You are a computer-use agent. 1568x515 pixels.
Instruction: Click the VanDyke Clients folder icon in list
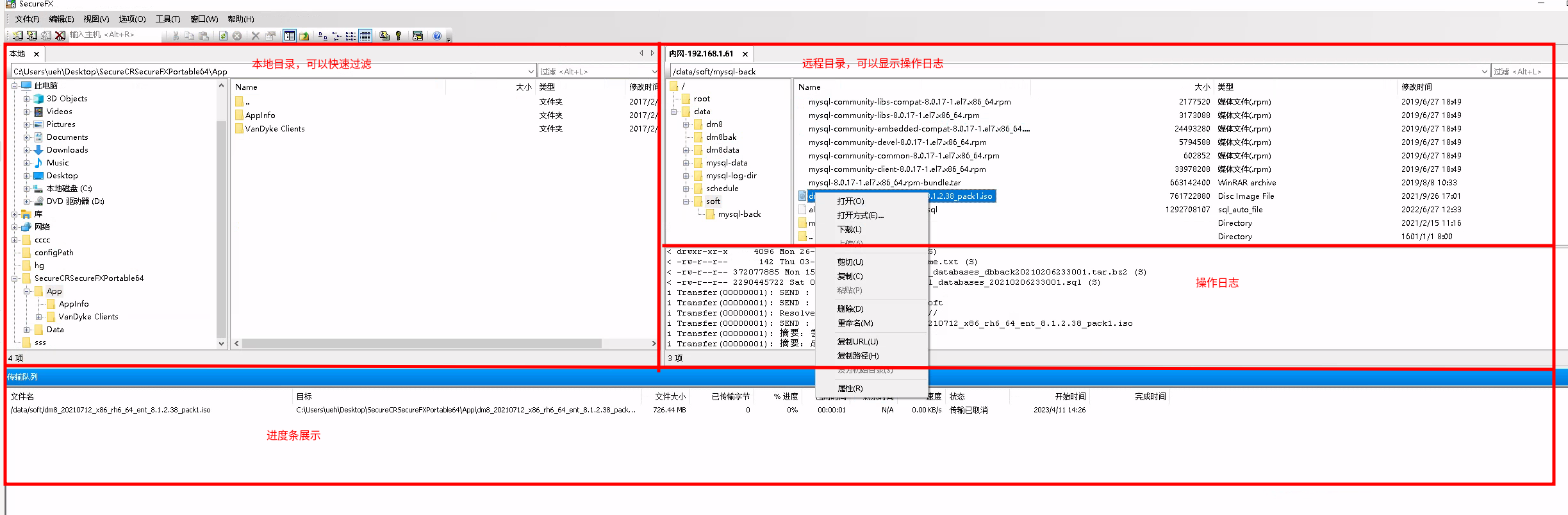[x=239, y=129]
